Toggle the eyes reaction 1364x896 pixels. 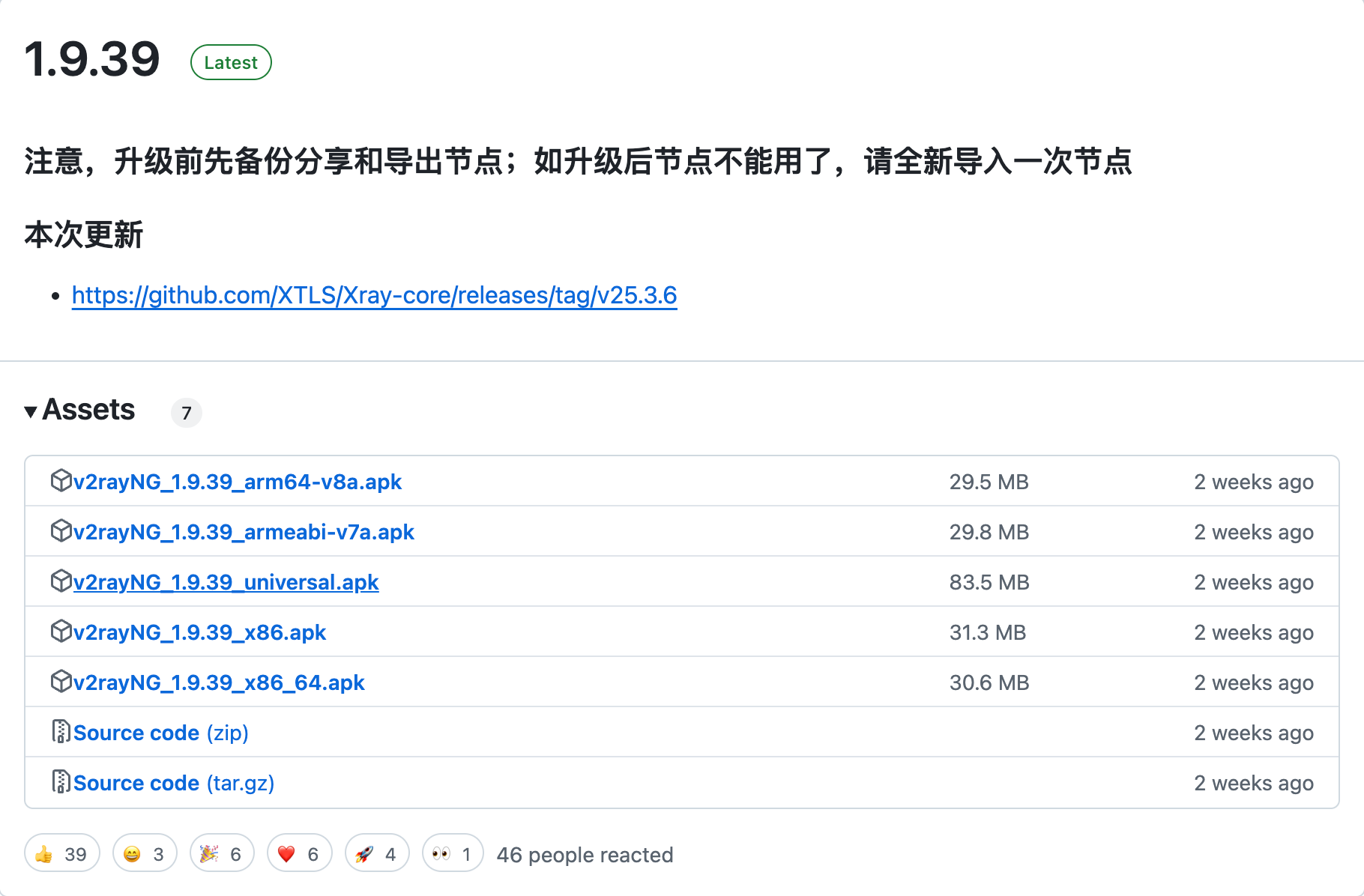pyautogui.click(x=453, y=853)
